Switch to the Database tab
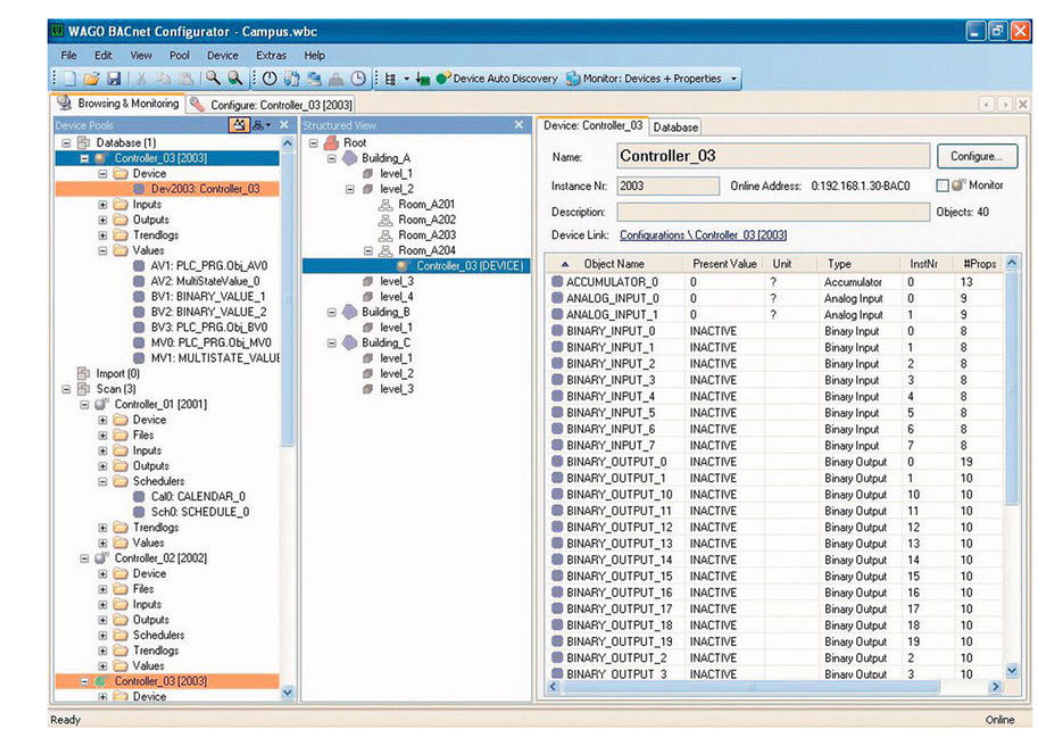 tap(676, 127)
